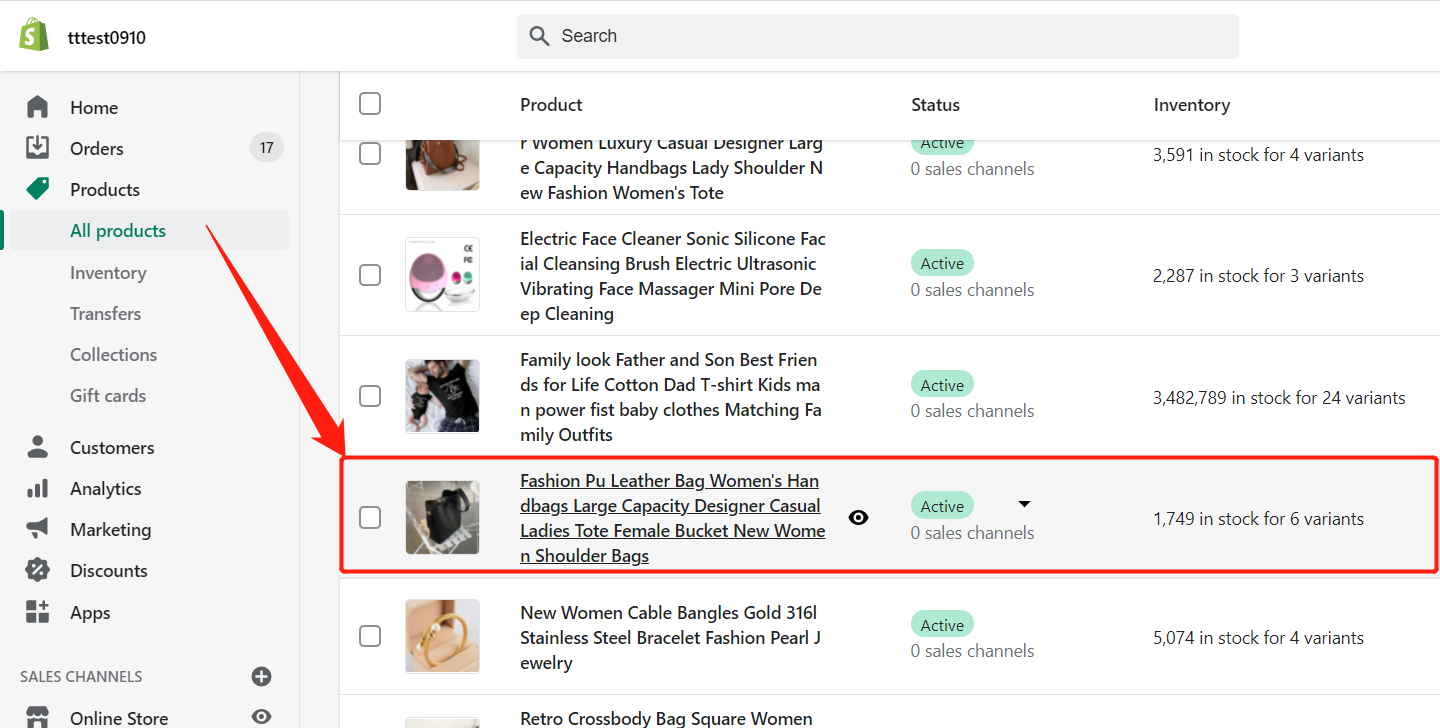Select the Women Luxury Casual Designer handbag checkbox
1440x728 pixels.
(x=370, y=154)
